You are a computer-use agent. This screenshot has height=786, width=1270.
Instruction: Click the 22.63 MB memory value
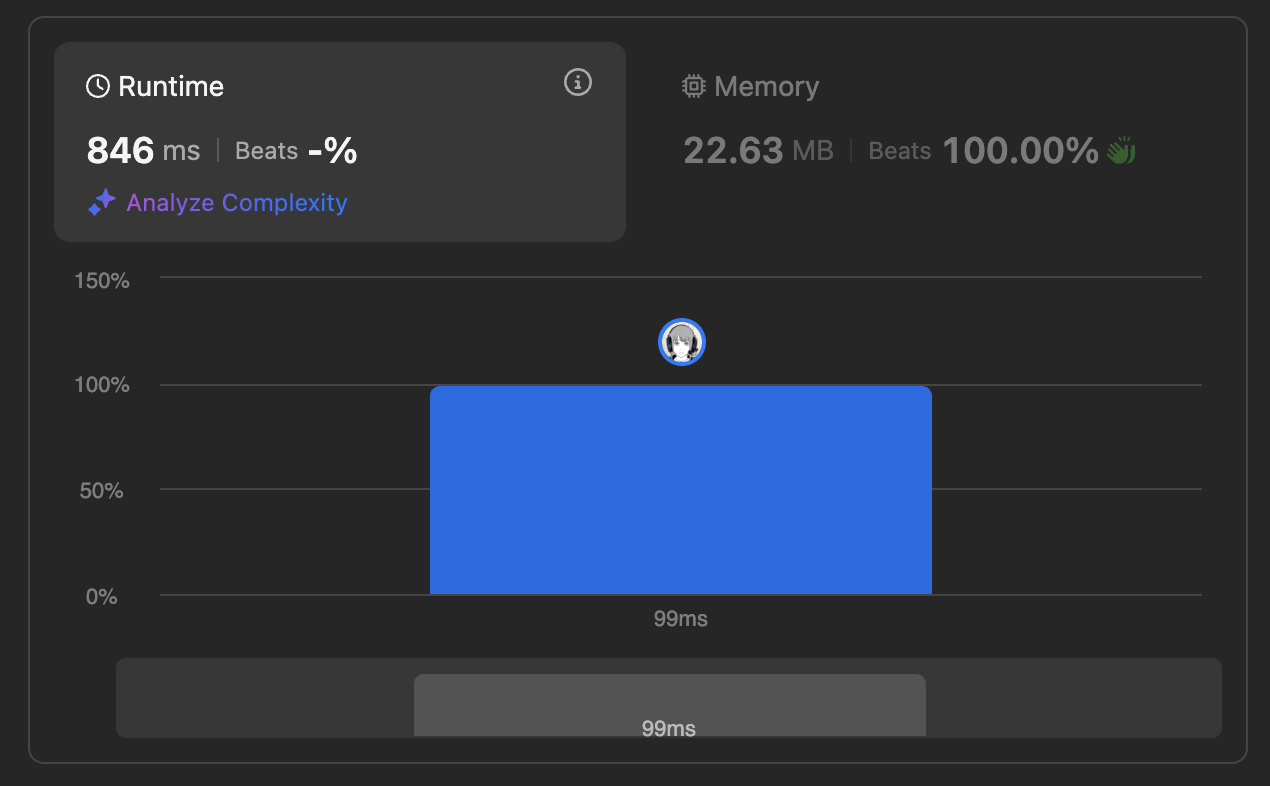click(x=758, y=151)
